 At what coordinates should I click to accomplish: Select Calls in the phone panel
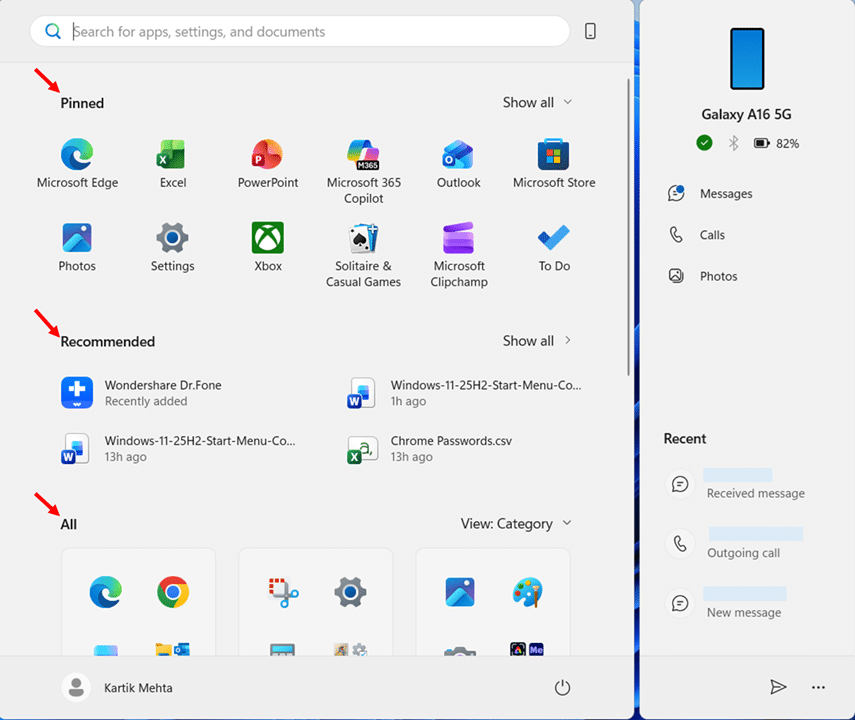712,235
